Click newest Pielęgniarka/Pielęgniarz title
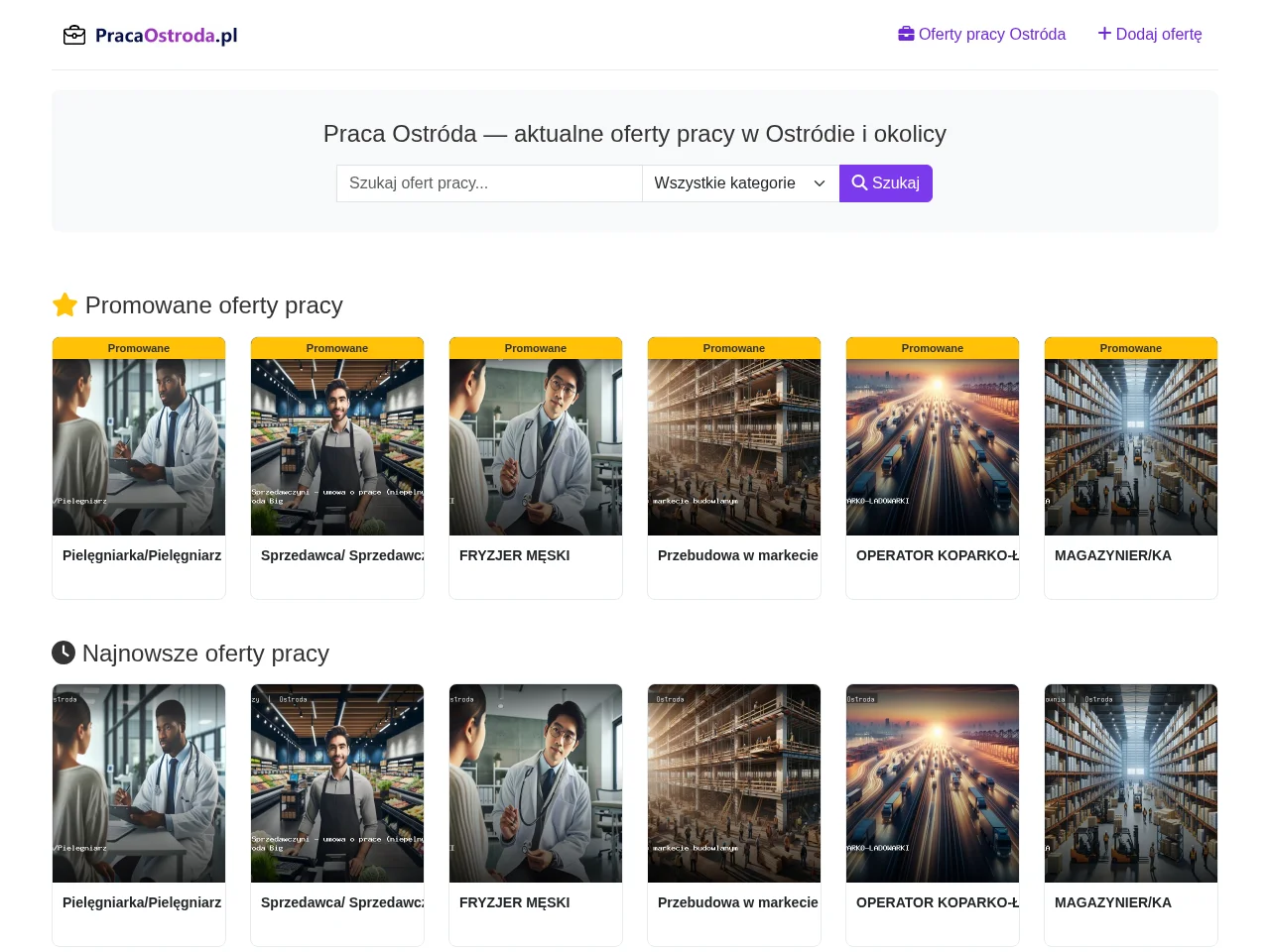The image size is (1270, 952). [x=142, y=902]
